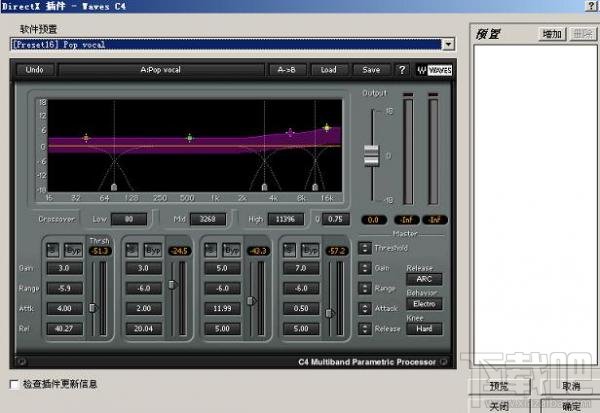This screenshot has width=600, height=413.
Task: Enable the plugin update info checkbox
Action: (x=13, y=384)
